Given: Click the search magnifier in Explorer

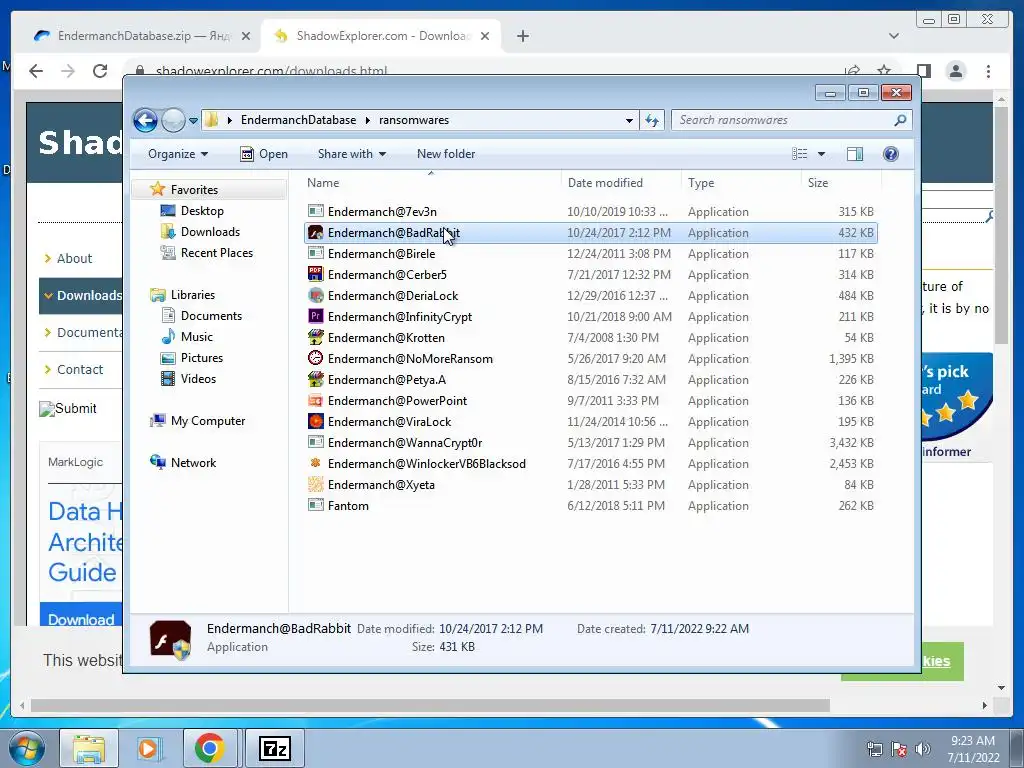Looking at the screenshot, I should 900,120.
